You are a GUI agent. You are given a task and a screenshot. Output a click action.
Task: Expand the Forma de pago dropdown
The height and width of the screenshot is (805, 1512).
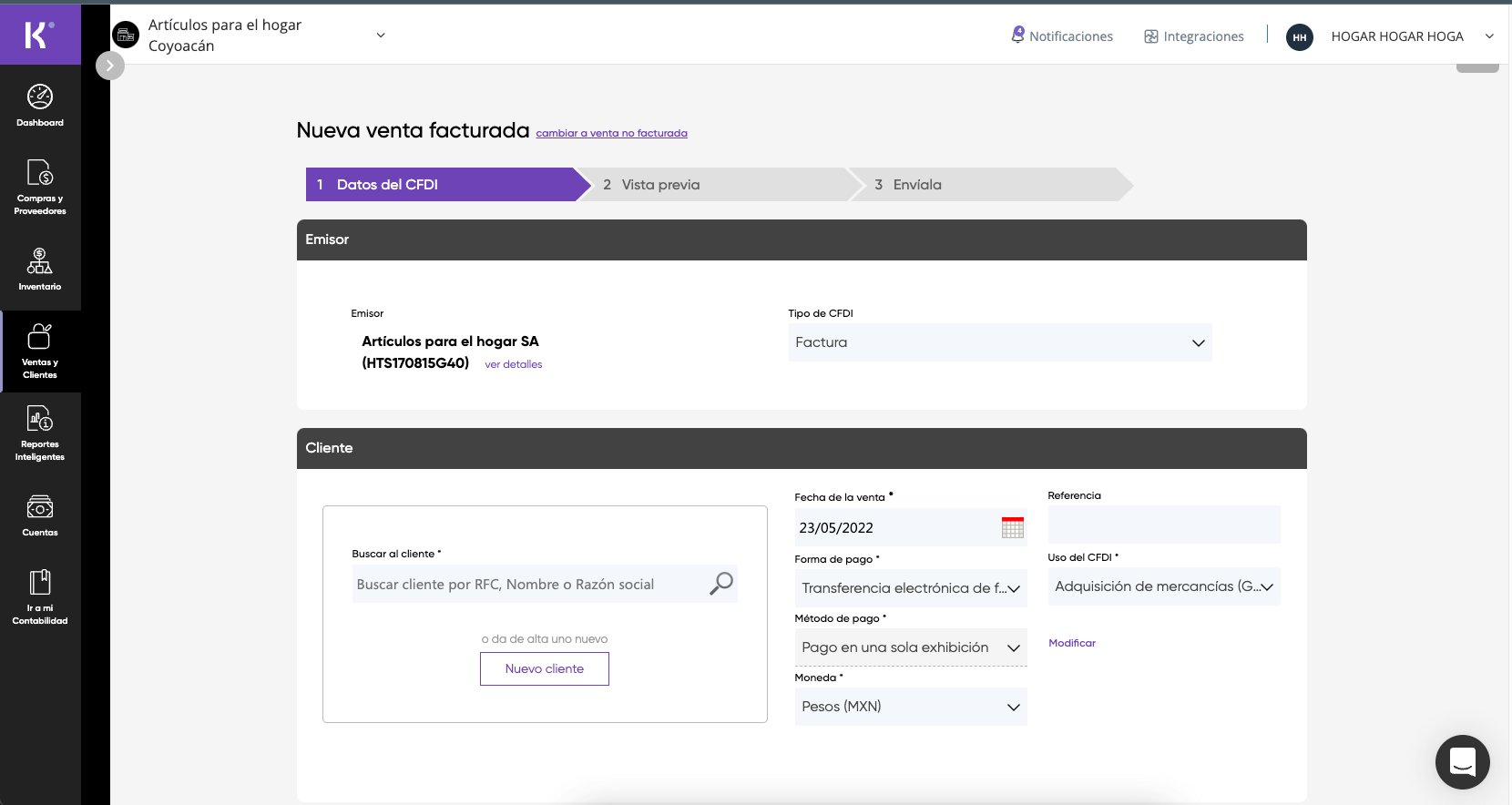910,588
